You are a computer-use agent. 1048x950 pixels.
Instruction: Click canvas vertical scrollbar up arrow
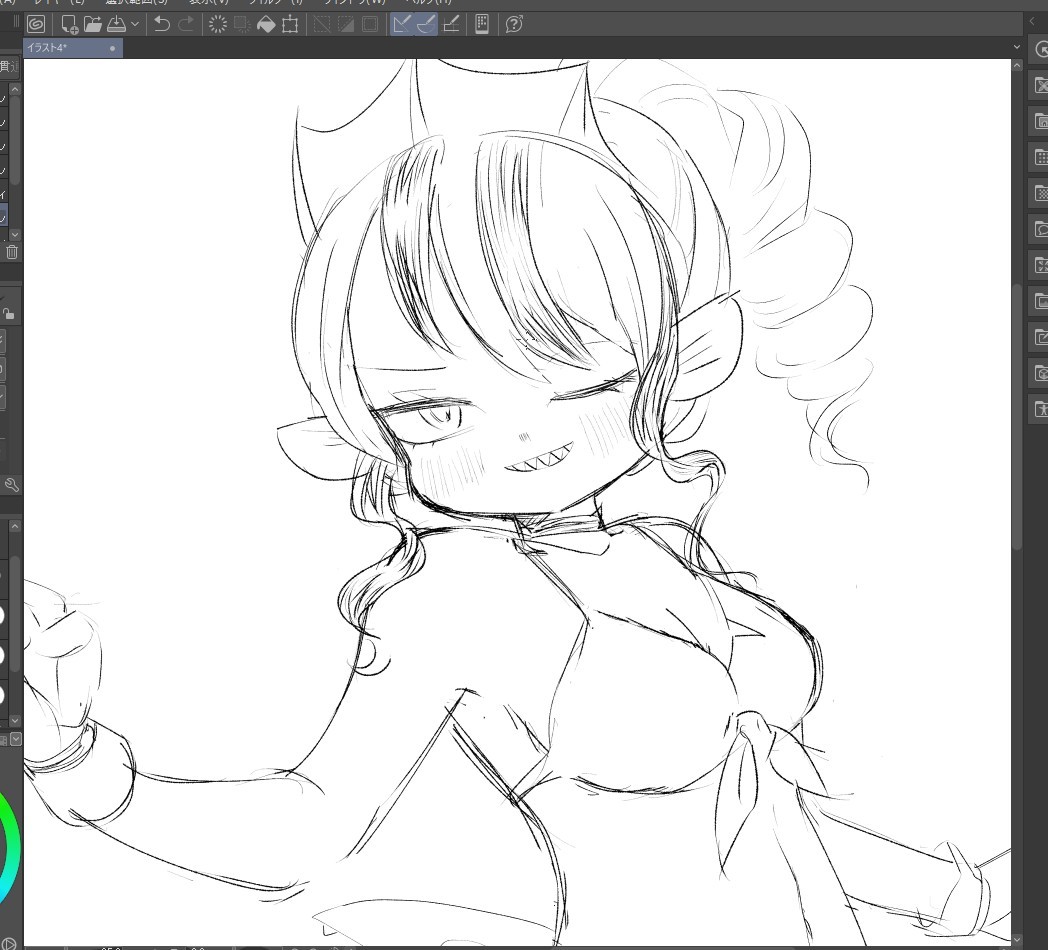tap(1017, 66)
